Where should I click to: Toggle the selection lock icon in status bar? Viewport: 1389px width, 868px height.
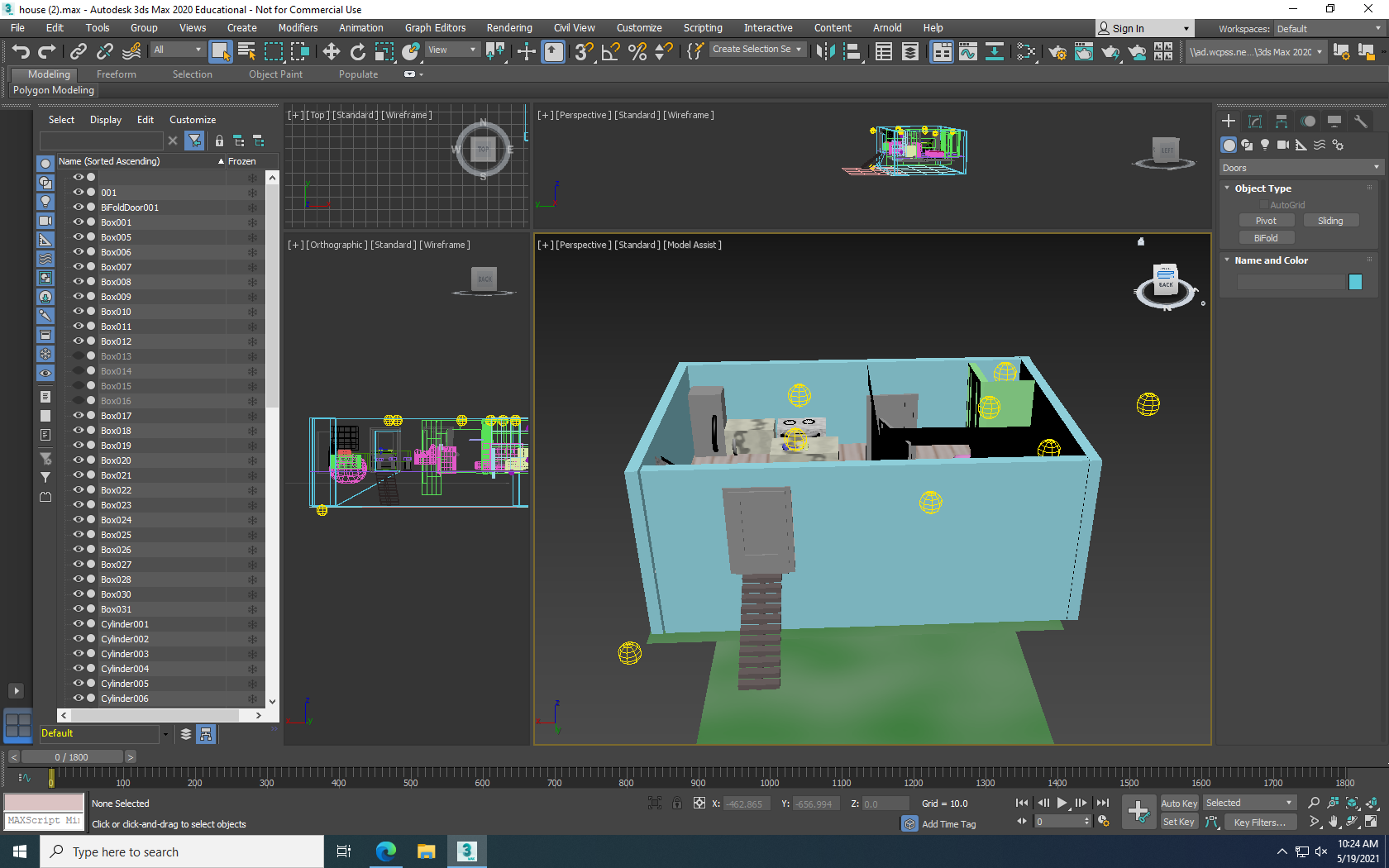[677, 803]
